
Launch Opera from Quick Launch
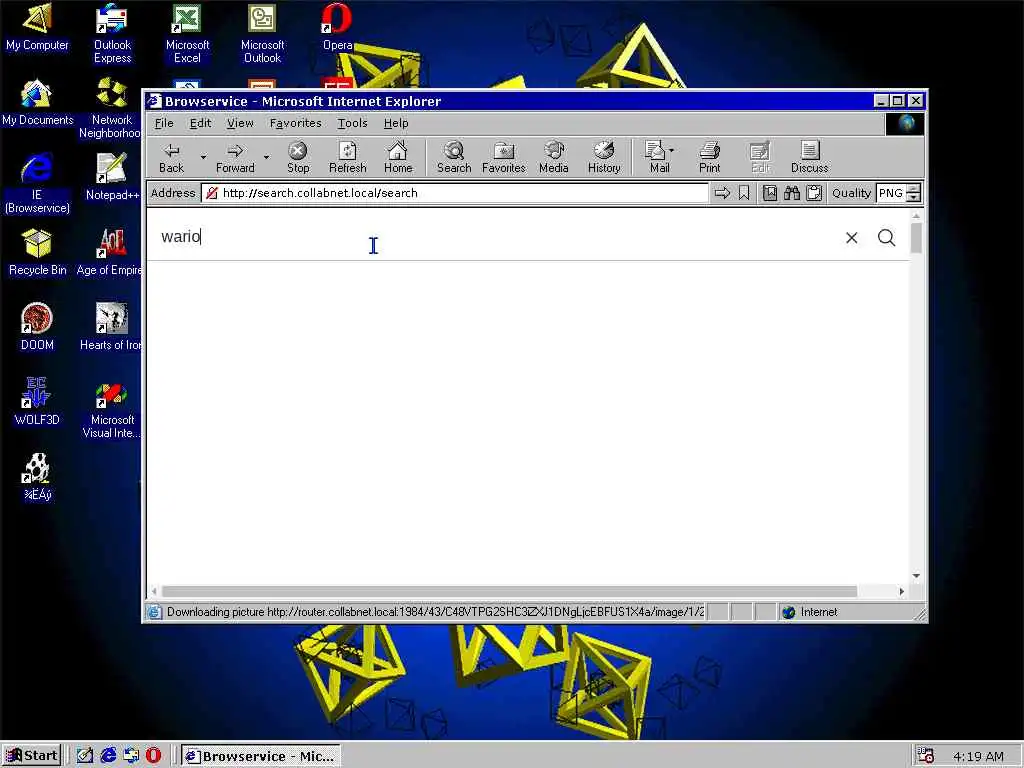pos(153,756)
